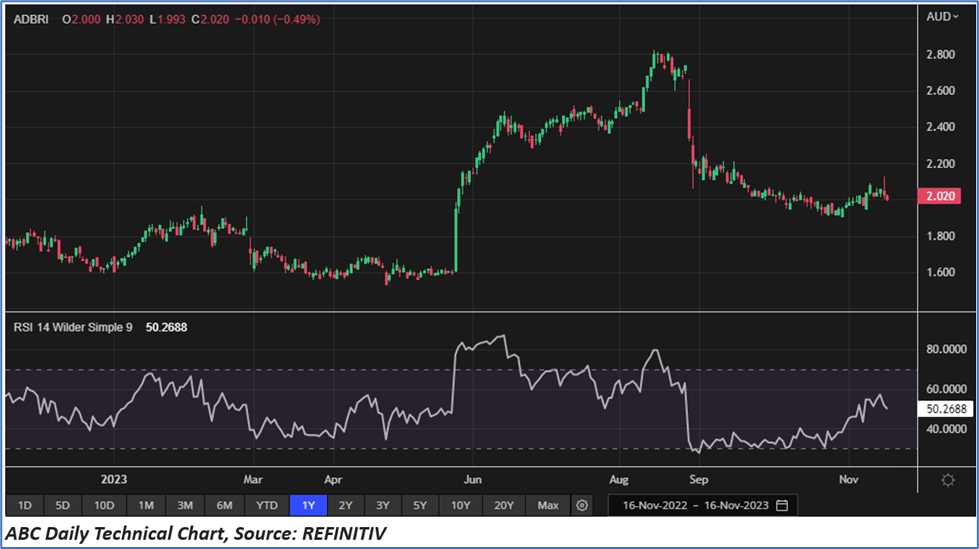Click the Aug time axis label
Image resolution: width=979 pixels, height=549 pixels.
pos(619,480)
